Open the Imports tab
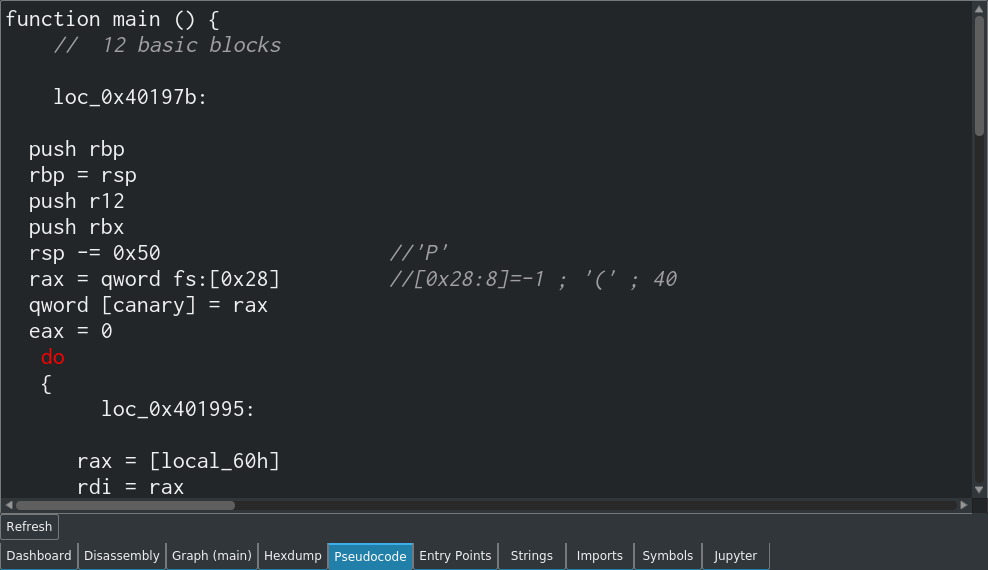988x570 pixels. coord(599,556)
